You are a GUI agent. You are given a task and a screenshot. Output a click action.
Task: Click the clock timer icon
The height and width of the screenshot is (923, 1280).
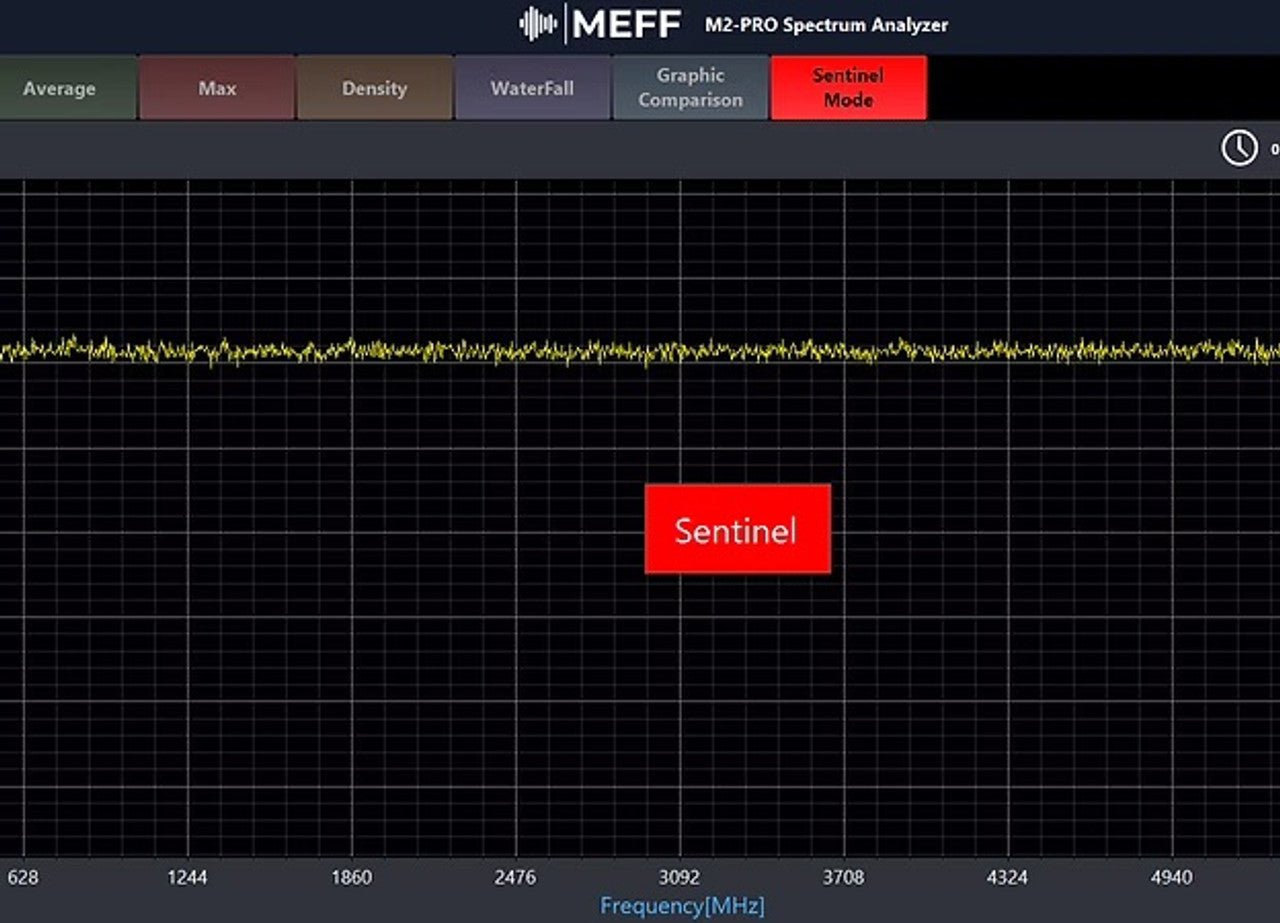1240,148
